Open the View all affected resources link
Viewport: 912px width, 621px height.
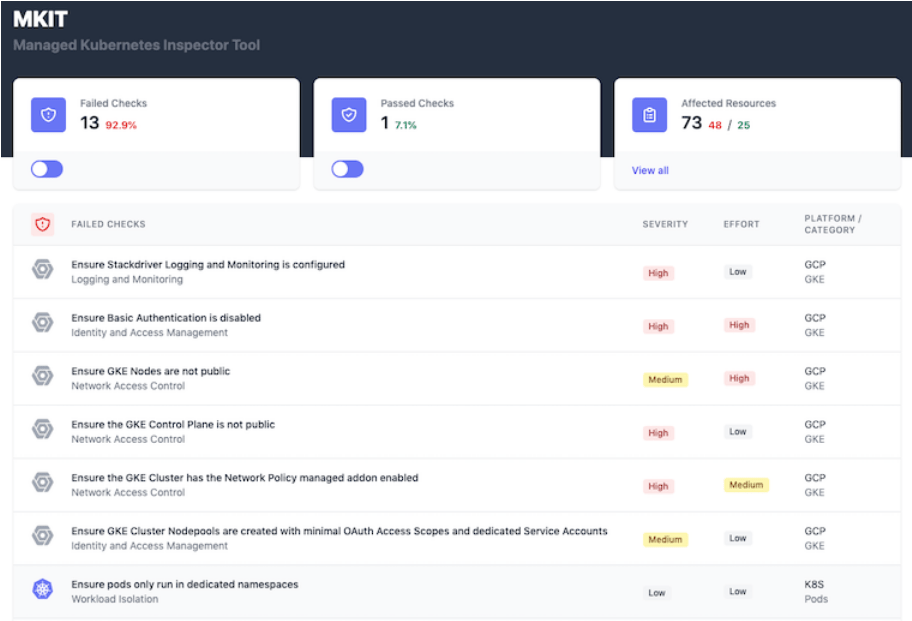click(x=650, y=171)
